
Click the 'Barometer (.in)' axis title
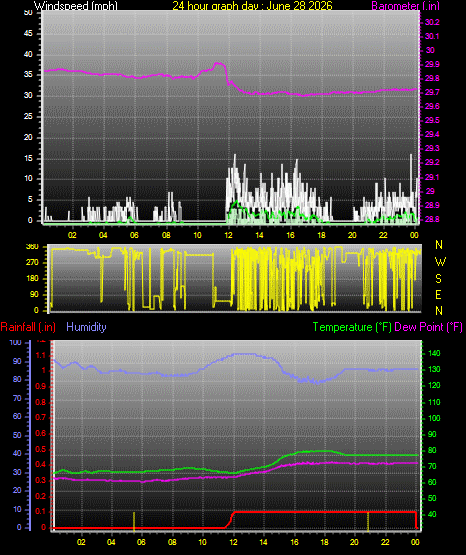click(405, 6)
